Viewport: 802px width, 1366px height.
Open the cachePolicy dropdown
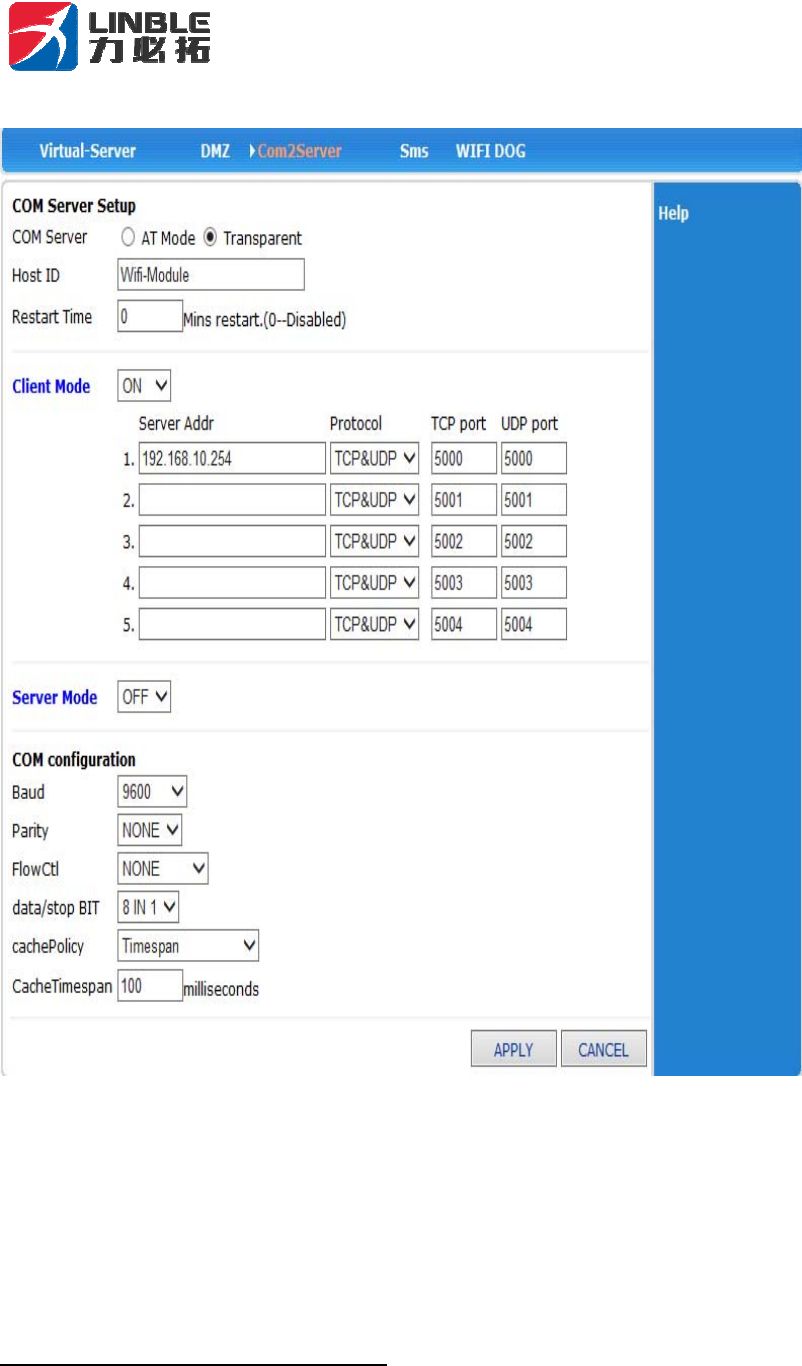188,945
